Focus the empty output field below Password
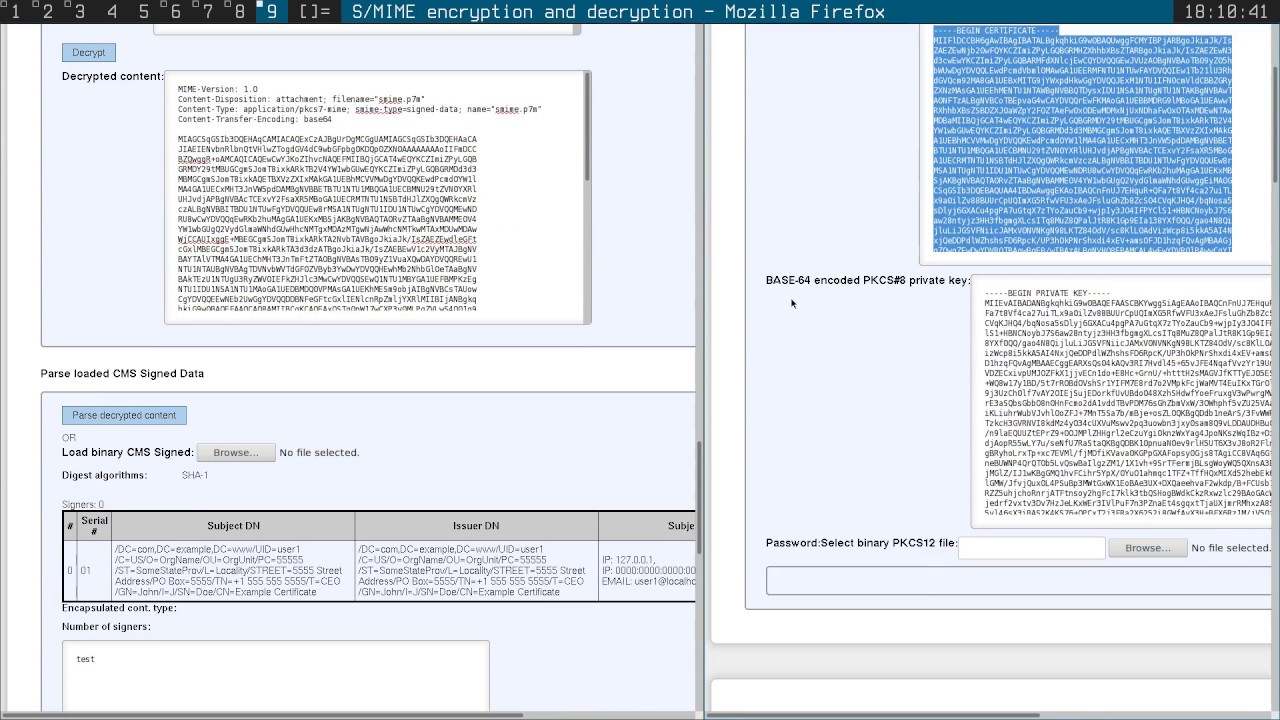The image size is (1280, 720). [1017, 580]
